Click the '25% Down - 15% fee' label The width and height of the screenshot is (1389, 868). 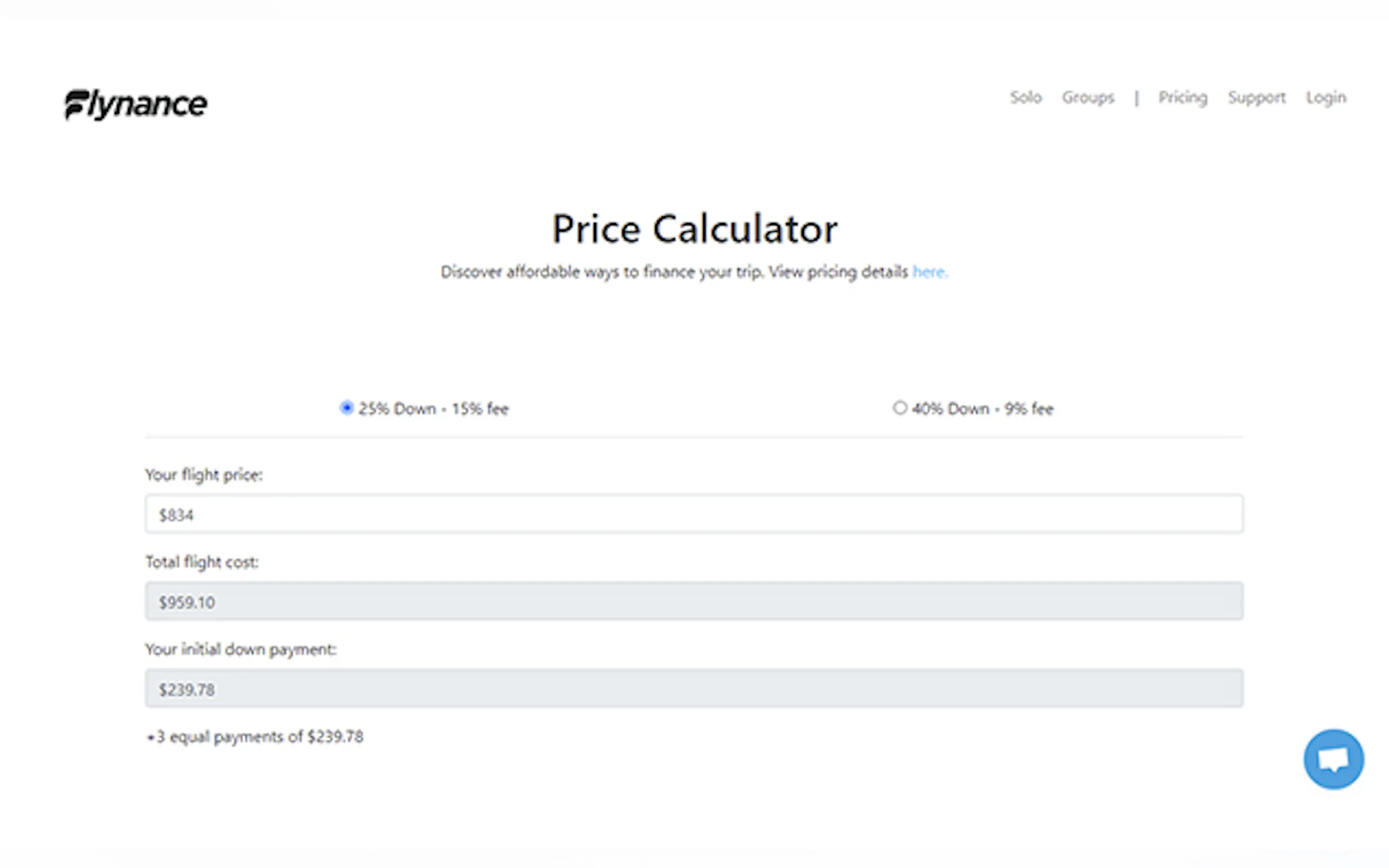[x=434, y=409]
